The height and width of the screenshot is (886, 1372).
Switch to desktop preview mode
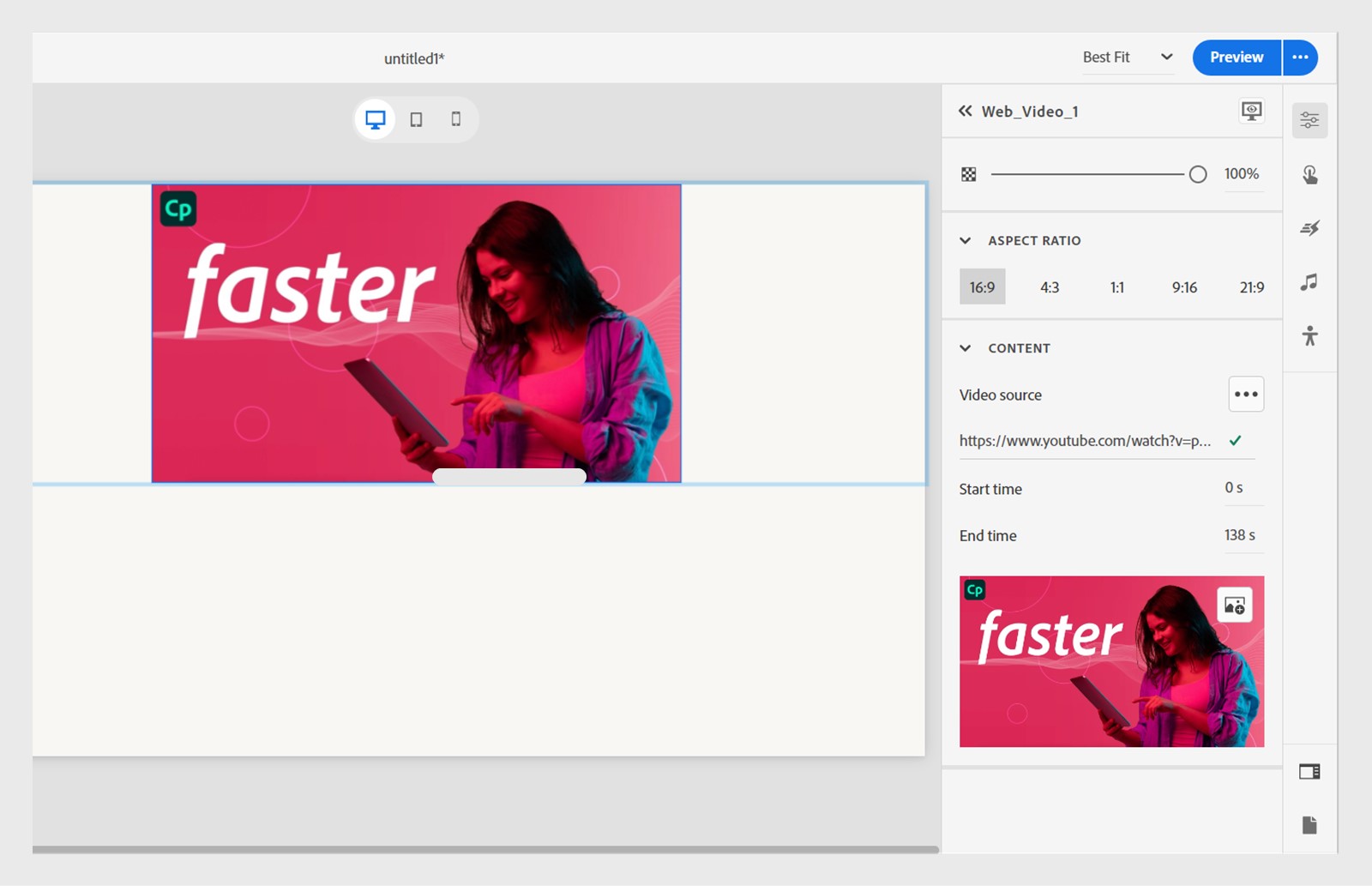(x=375, y=119)
